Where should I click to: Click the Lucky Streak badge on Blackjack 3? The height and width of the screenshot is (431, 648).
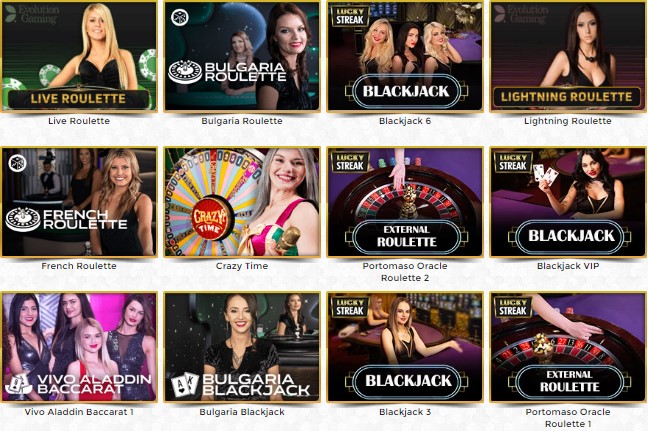tap(350, 307)
